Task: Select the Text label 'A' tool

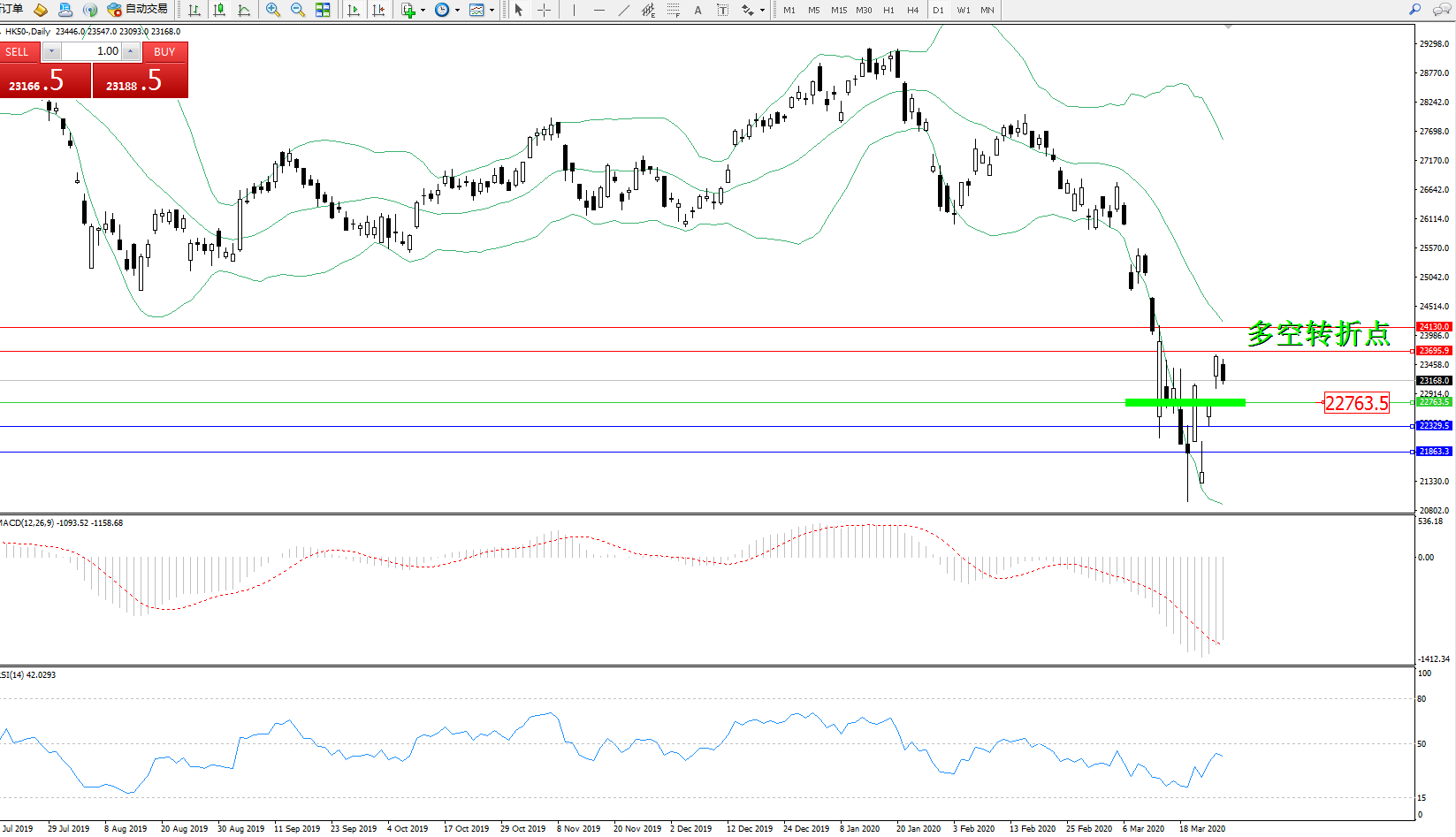Action: click(x=698, y=10)
